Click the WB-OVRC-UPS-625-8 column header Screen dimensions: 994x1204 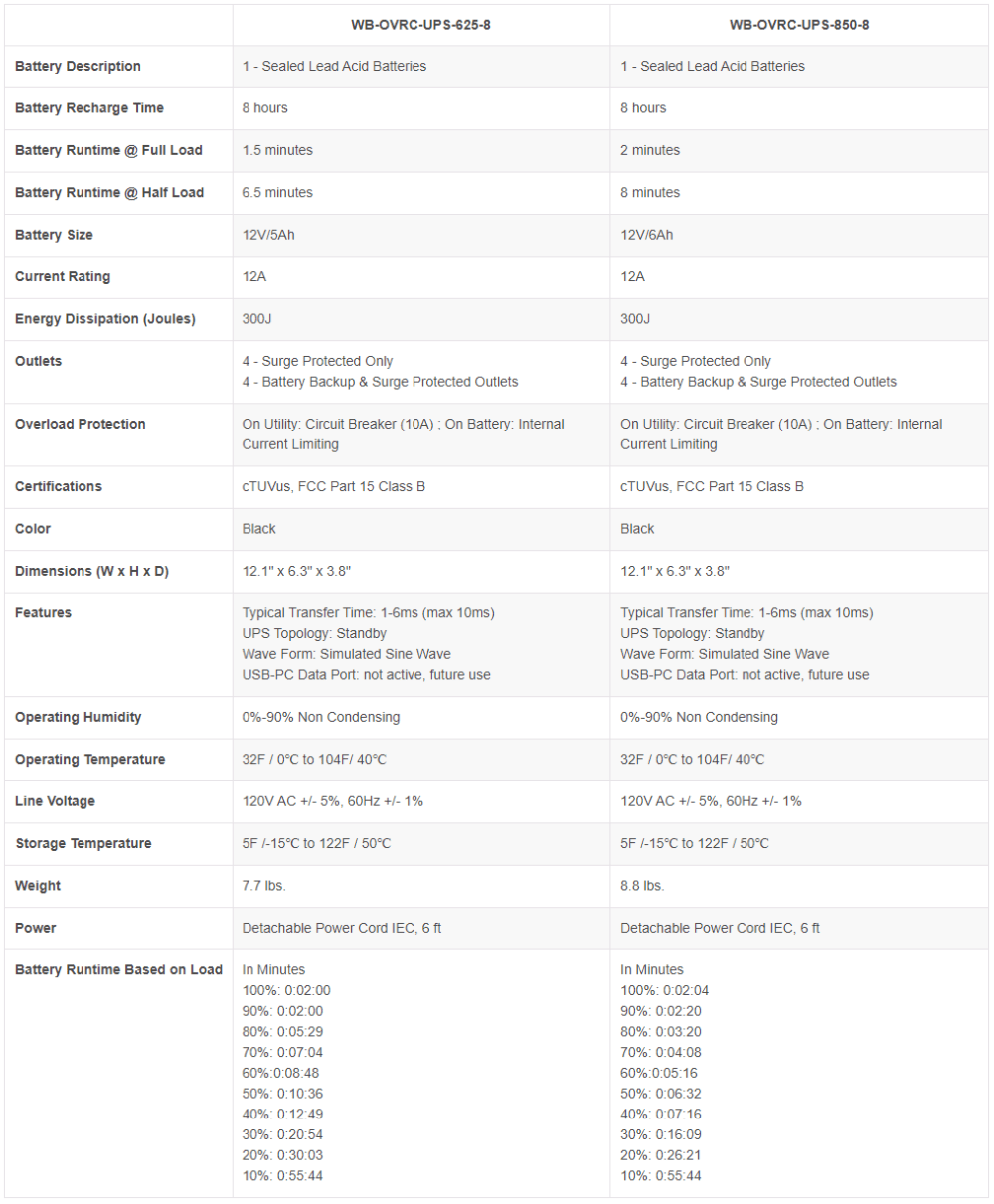421,24
